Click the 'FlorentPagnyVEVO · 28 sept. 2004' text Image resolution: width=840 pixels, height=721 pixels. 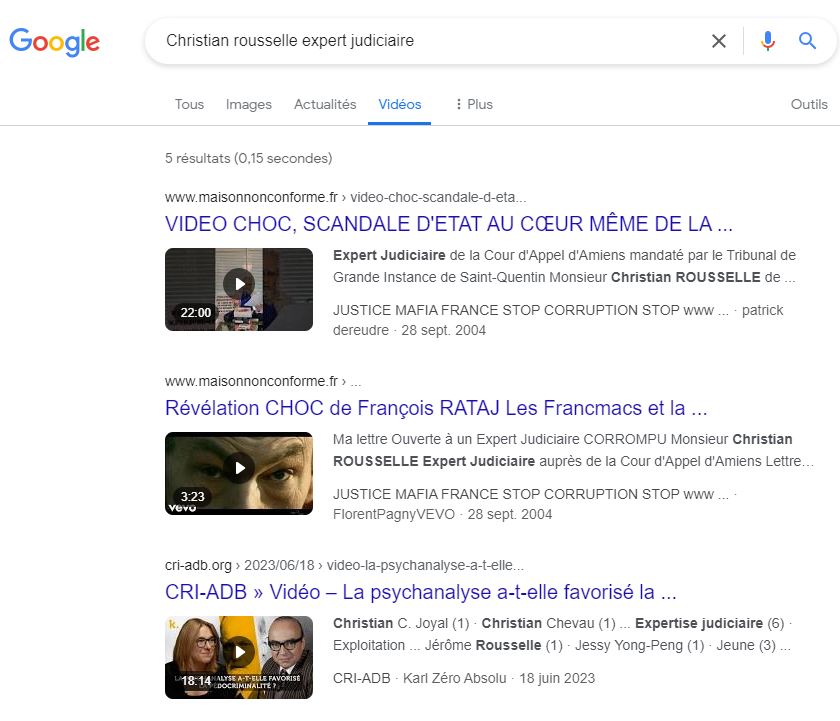click(x=442, y=514)
